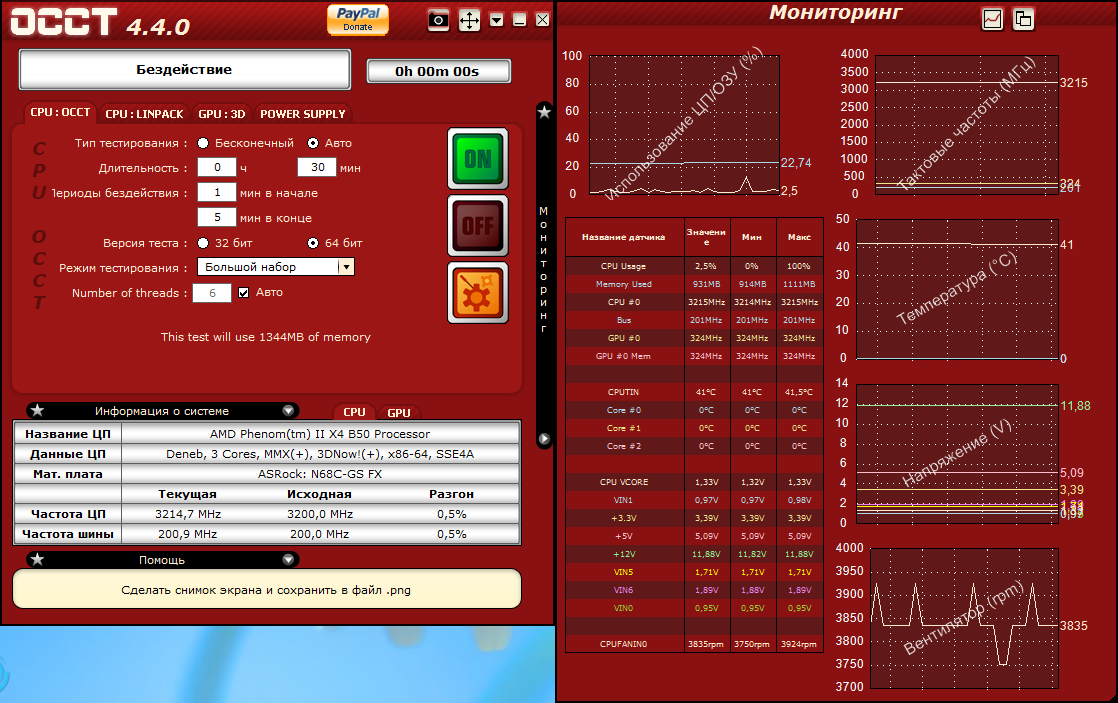Click the help text about saving .png
1118x703 pixels.
tap(266, 590)
